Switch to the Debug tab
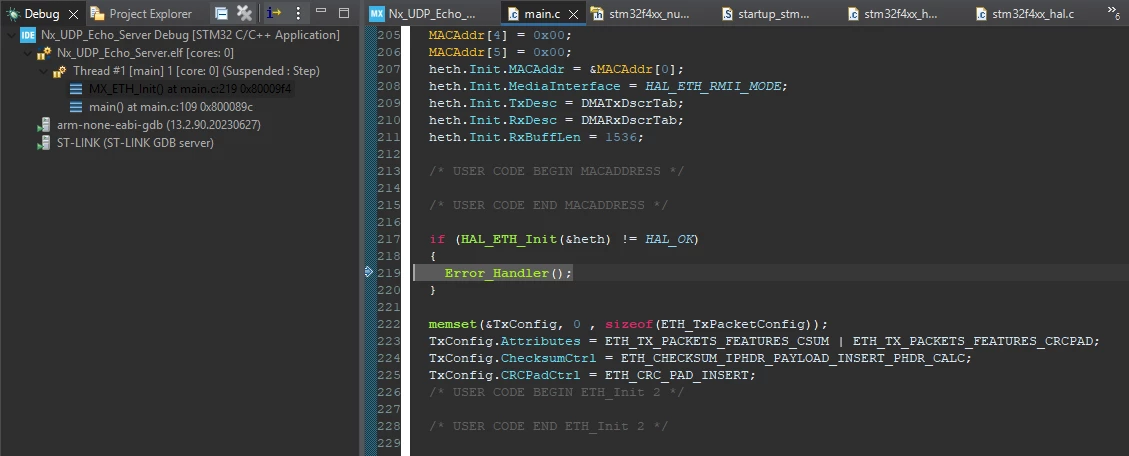 [x=42, y=14]
